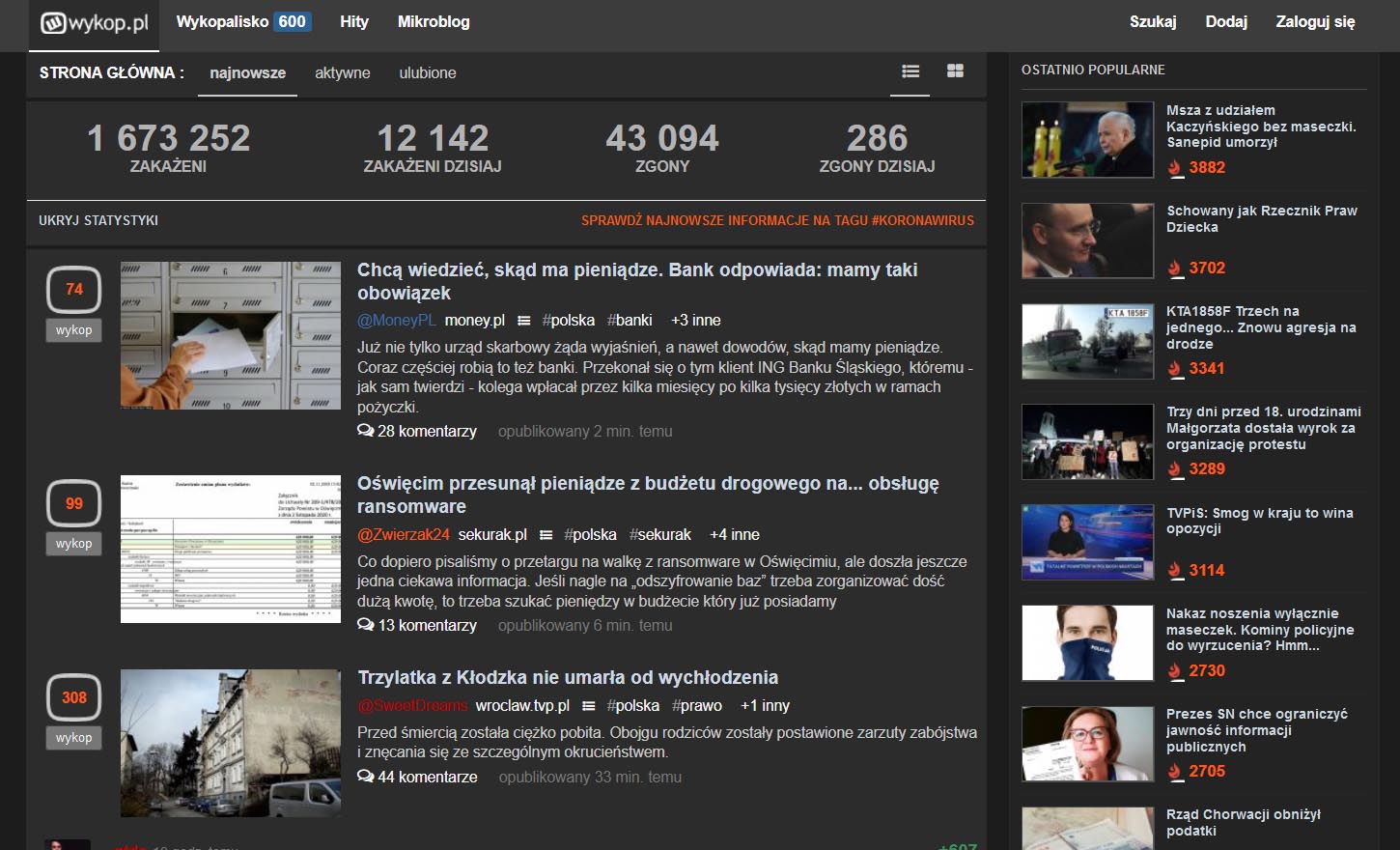Open popular link 'Nakaz noszenia wyłącznie maseczek'
The height and width of the screenshot is (850, 1400).
coord(1260,630)
